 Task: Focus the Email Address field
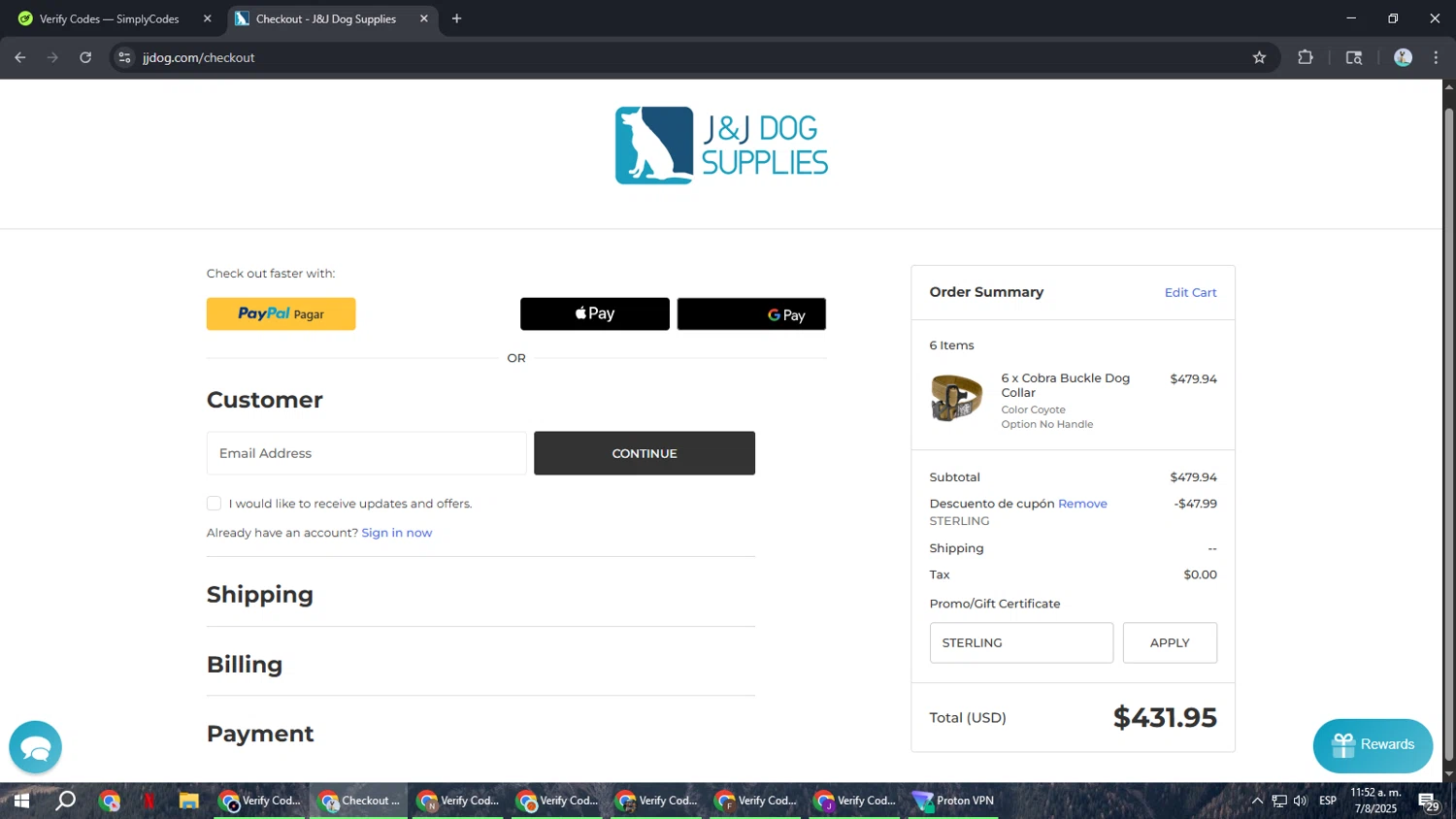[x=366, y=453]
